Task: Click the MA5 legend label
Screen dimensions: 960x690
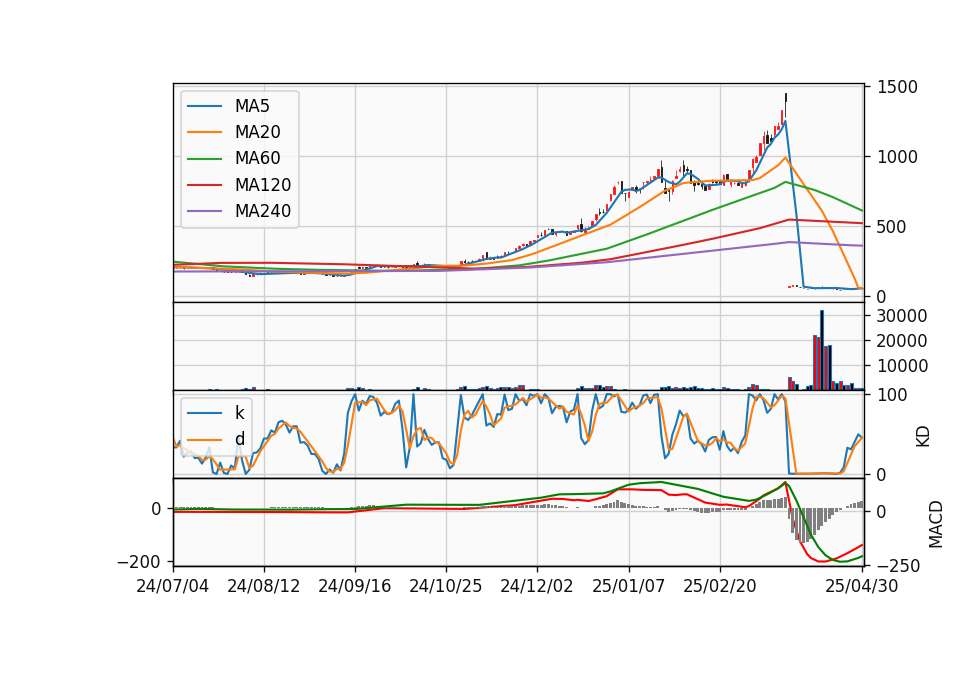Action: 252,106
